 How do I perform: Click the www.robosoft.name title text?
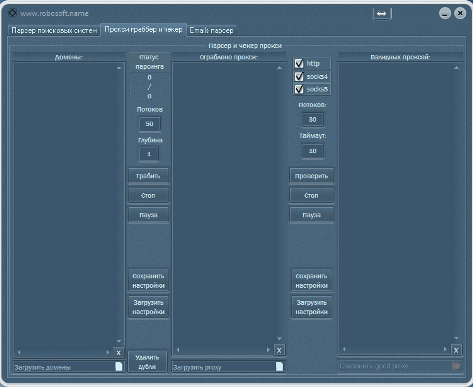pos(54,14)
